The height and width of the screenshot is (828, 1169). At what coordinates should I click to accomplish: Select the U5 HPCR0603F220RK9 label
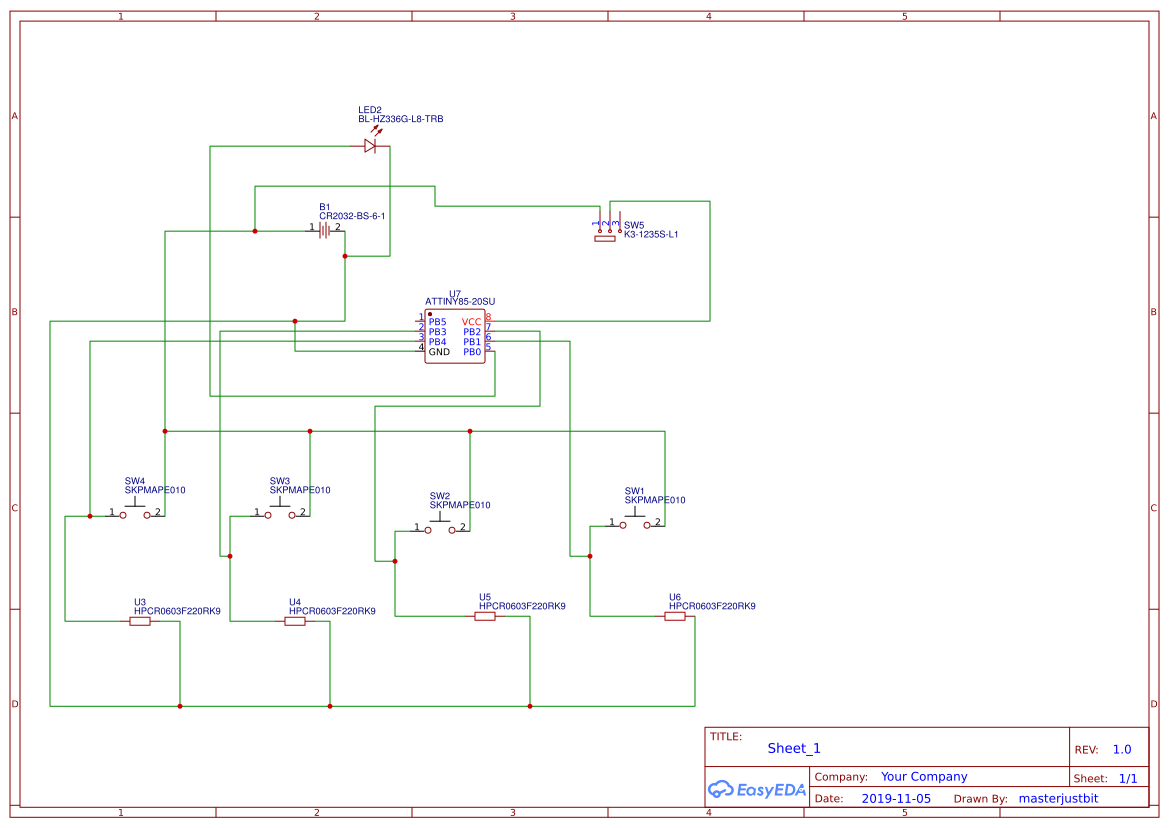pos(520,605)
